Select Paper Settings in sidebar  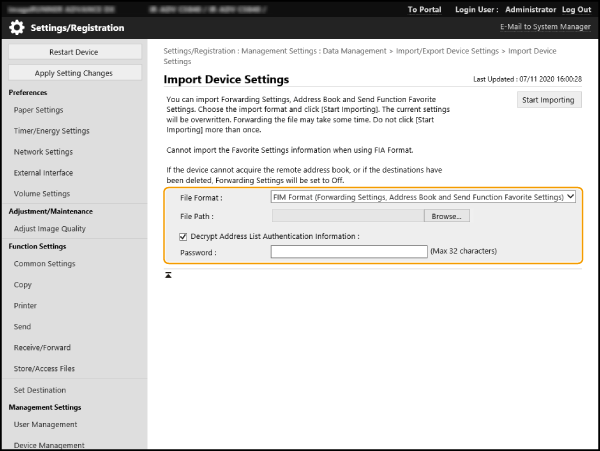click(x=39, y=110)
